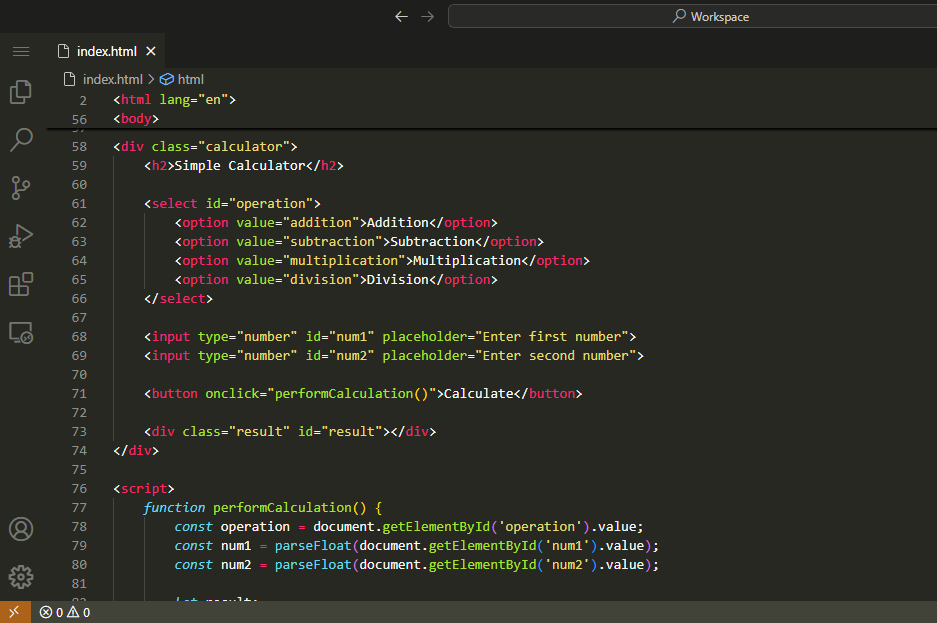Open the Explorer view in activity bar
The image size is (937, 623).
21,92
